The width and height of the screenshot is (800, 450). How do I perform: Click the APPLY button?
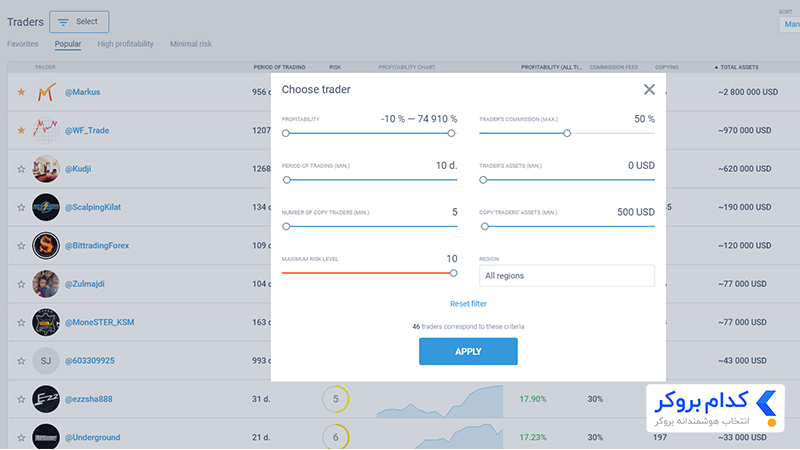point(468,352)
